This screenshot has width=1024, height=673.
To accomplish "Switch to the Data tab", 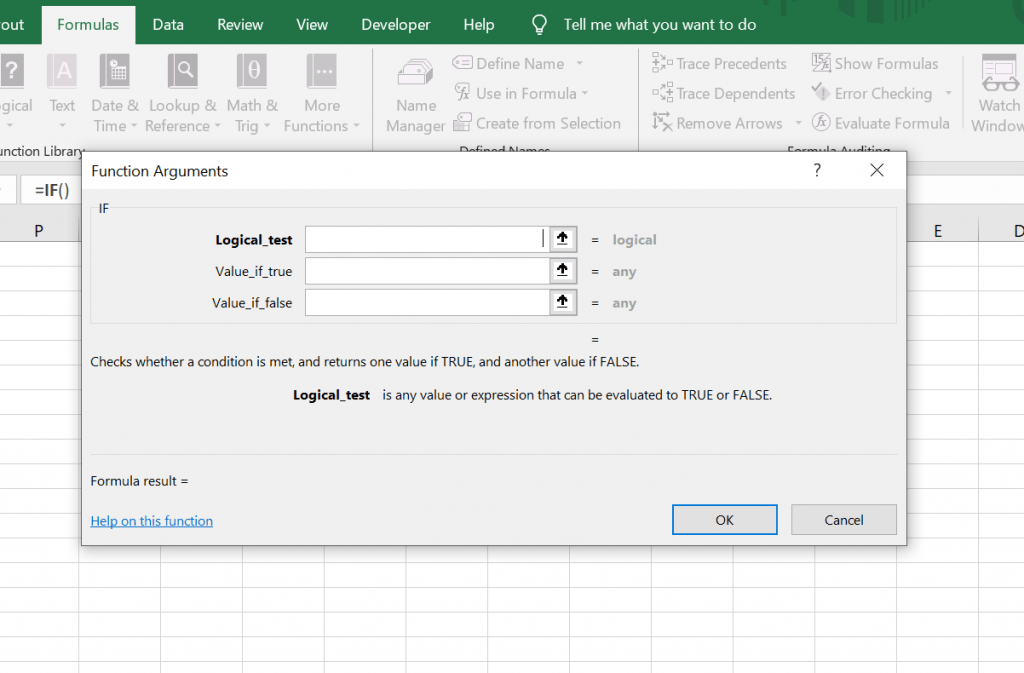I will click(168, 25).
